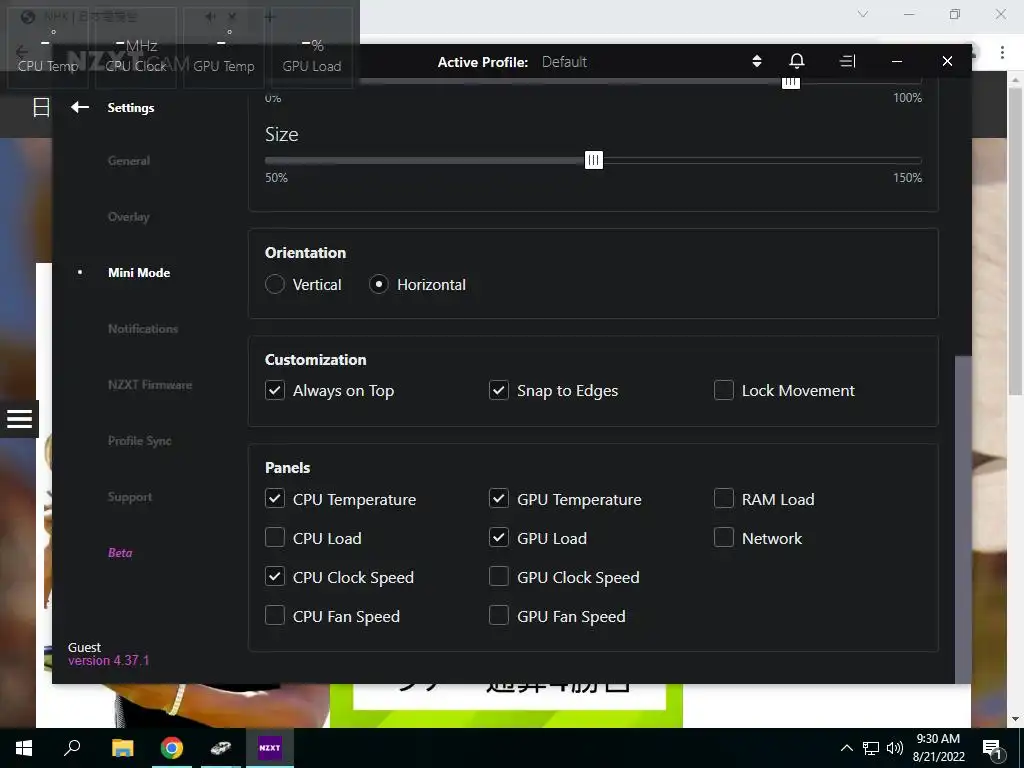Enable CPU Load panel
Viewport: 1024px width, 768px height.
[275, 538]
